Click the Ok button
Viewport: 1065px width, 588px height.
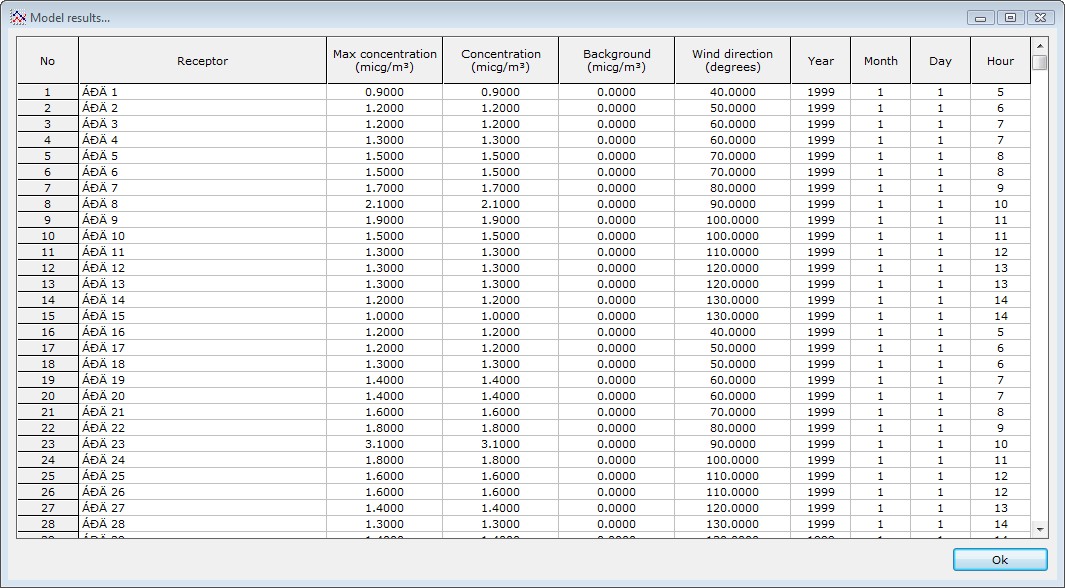click(1000, 560)
